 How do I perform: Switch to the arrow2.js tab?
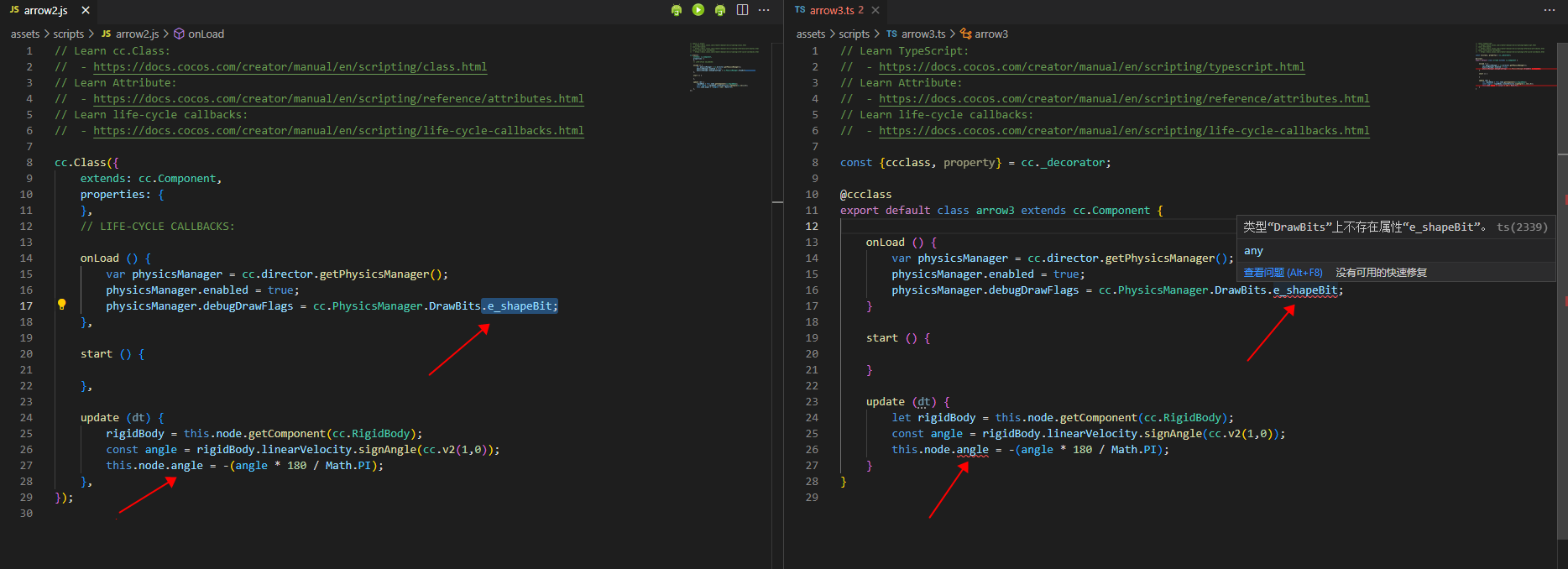(x=45, y=10)
